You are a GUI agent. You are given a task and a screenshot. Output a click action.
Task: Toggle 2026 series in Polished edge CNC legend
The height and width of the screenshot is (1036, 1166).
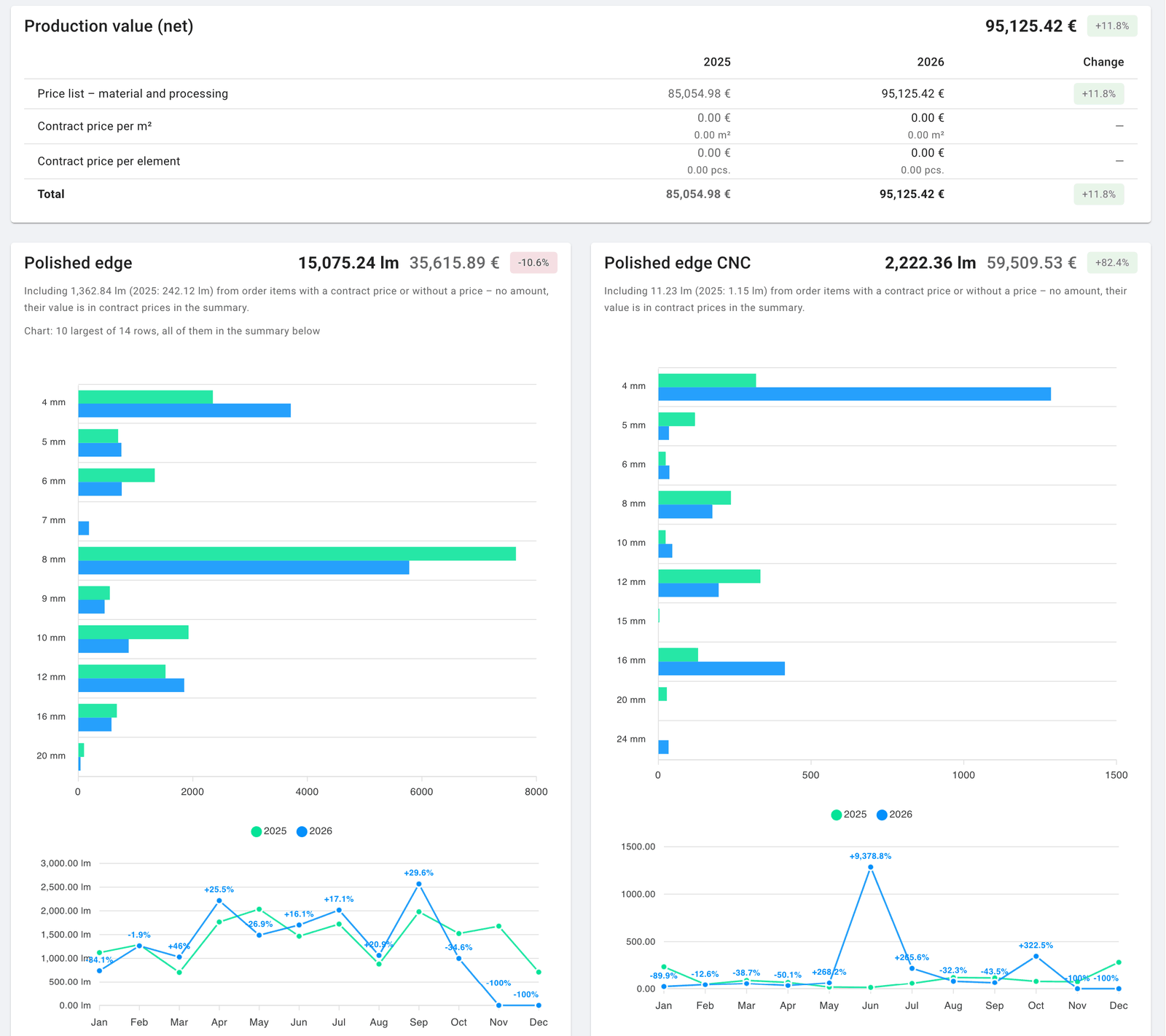(894, 815)
